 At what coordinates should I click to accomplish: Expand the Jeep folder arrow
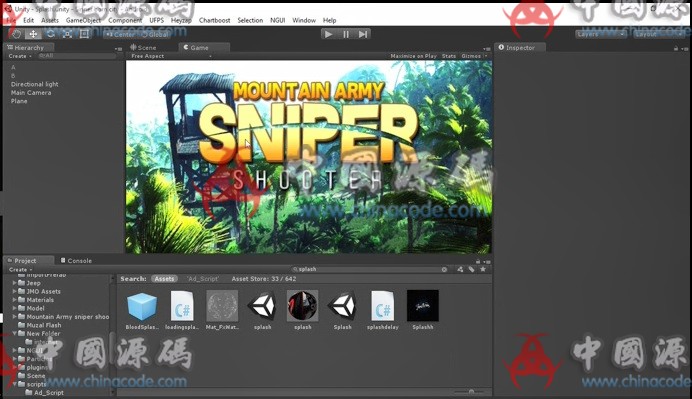(x=15, y=283)
